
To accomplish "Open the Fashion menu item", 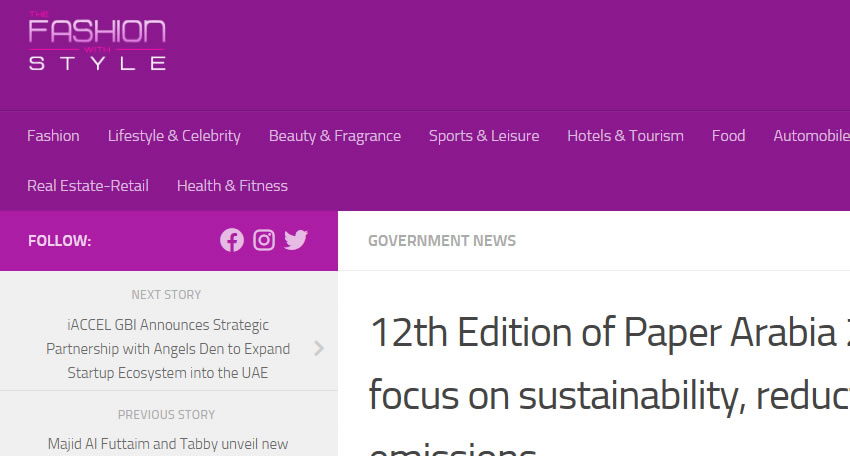I will [53, 136].
